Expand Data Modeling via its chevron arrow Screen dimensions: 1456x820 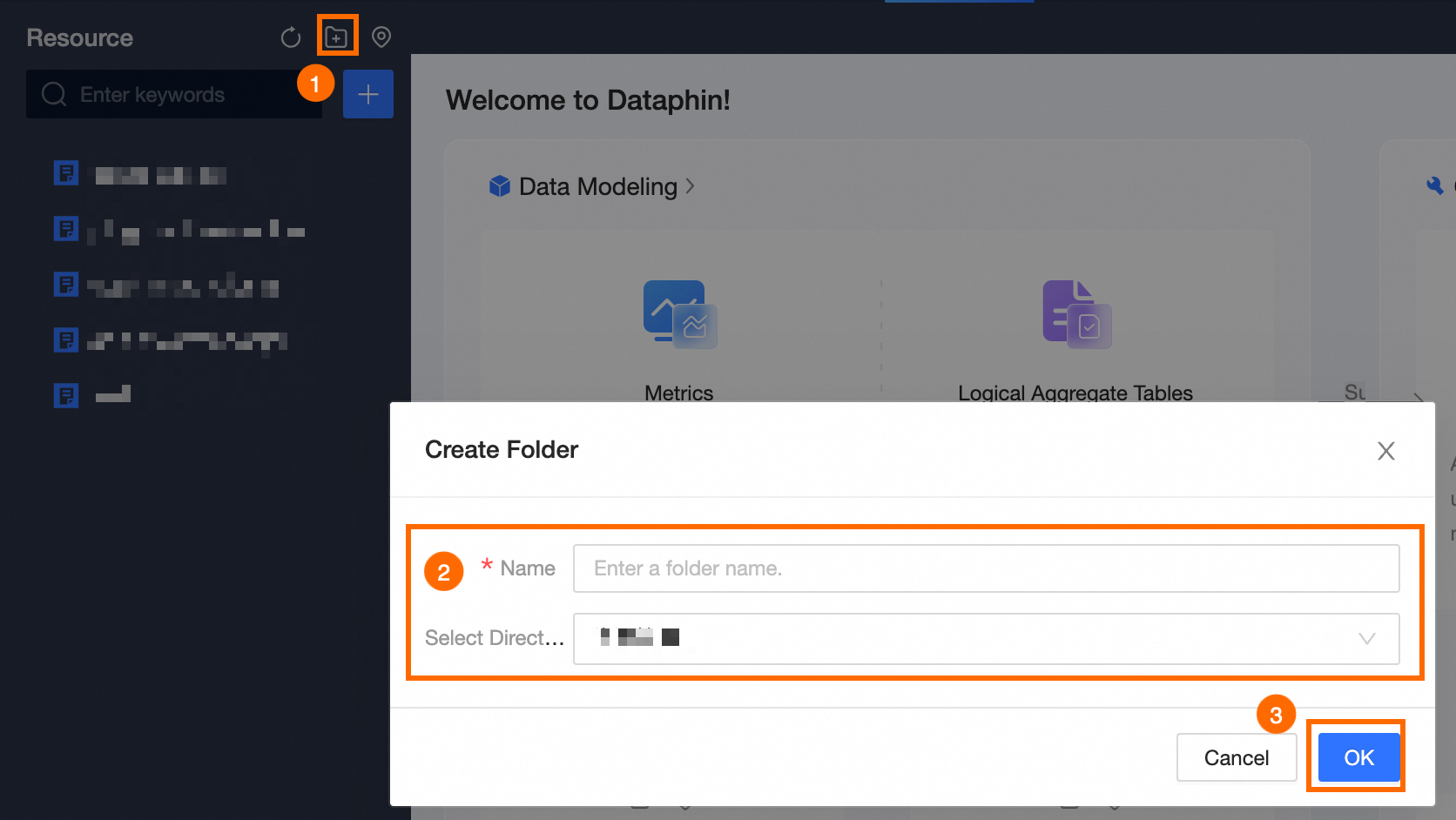pyautogui.click(x=690, y=186)
